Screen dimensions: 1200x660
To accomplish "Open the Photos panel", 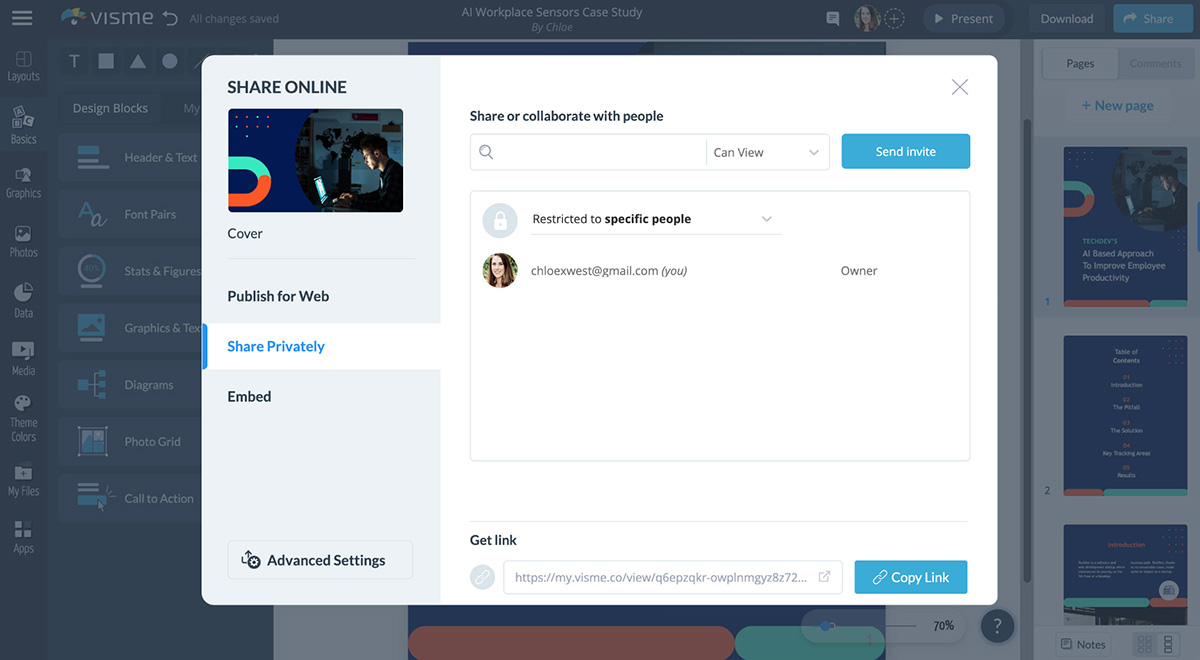I will tap(22, 238).
